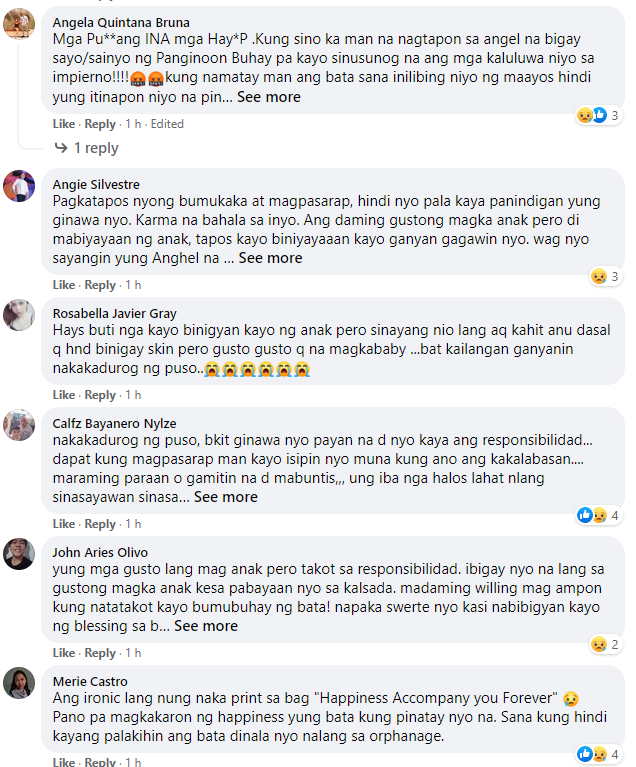Open sad reactions on John Aries Olivo's comment
Image resolution: width=636 pixels, height=767 pixels.
tap(606, 644)
